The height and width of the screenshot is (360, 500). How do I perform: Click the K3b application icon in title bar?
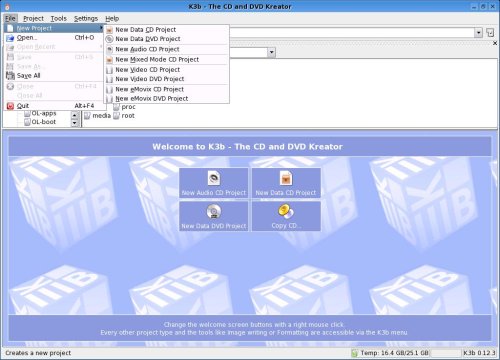tap(7, 7)
